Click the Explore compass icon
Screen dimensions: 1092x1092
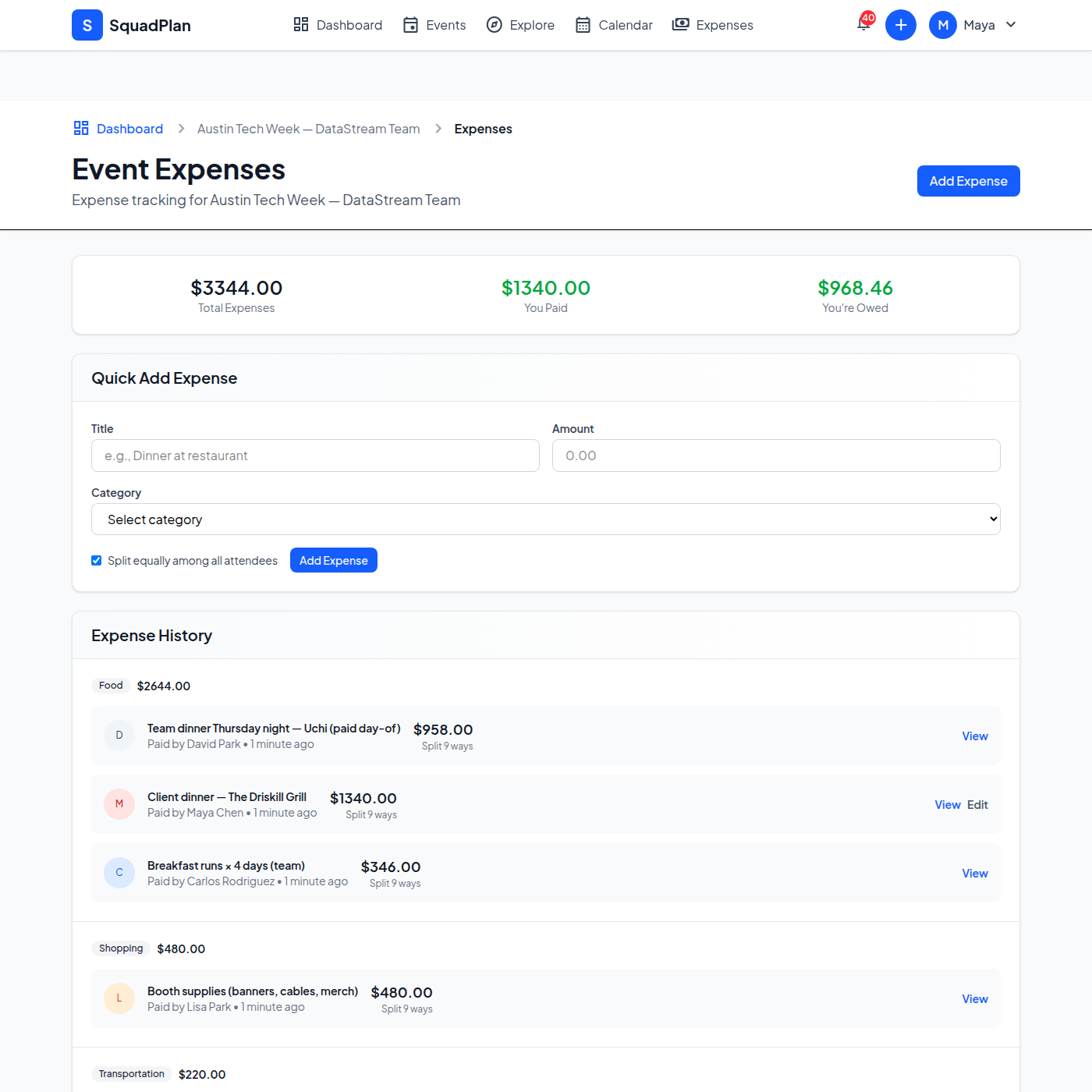coord(495,24)
